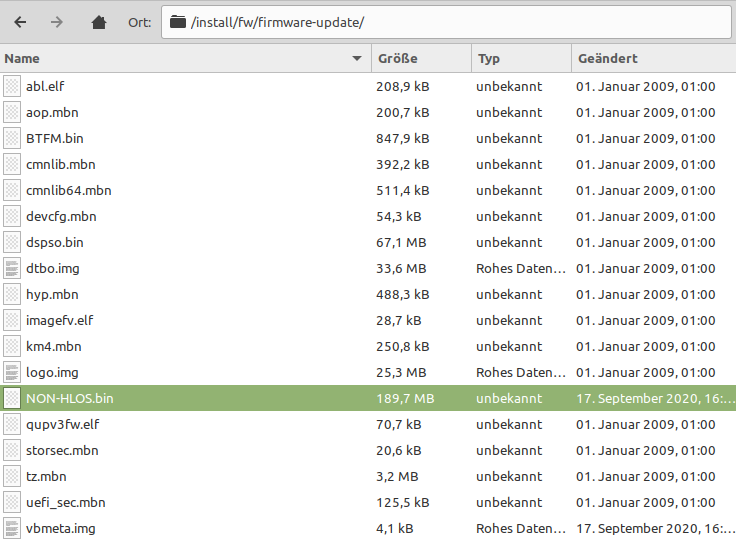Click the sort arrow in Name column
This screenshot has height=543, width=736.
point(357,59)
